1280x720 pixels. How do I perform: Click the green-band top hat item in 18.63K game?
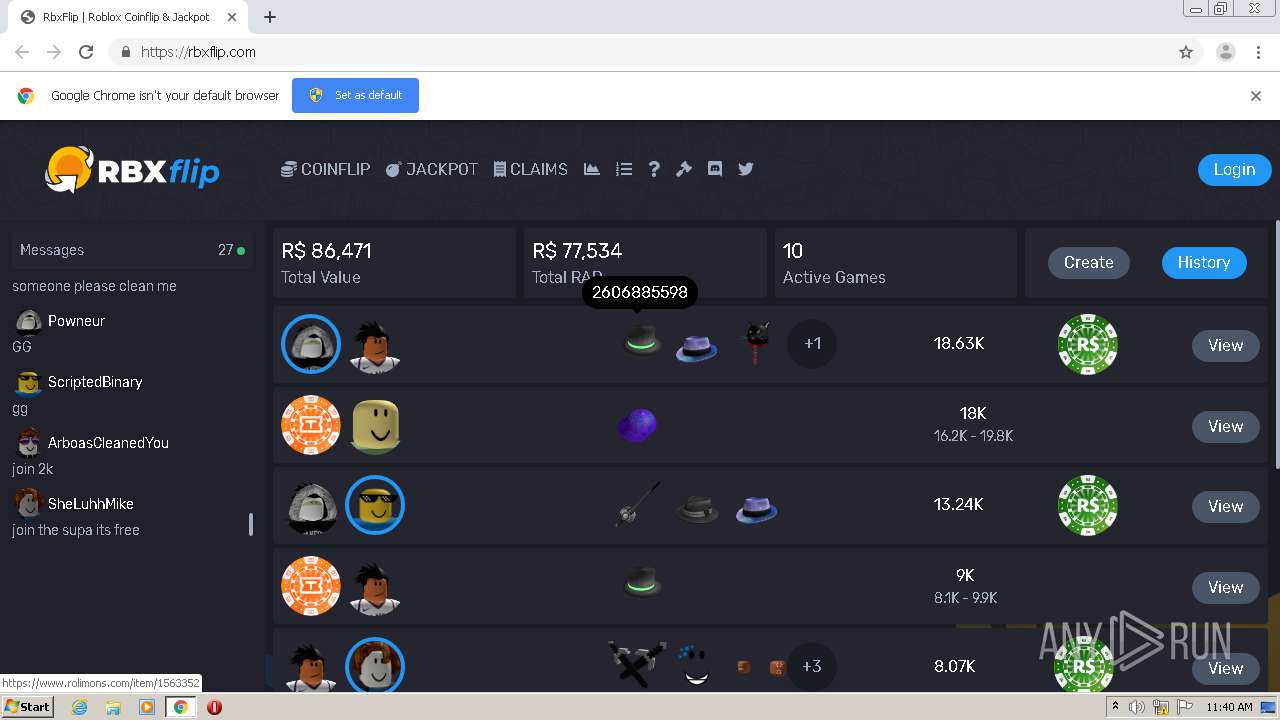click(x=642, y=340)
